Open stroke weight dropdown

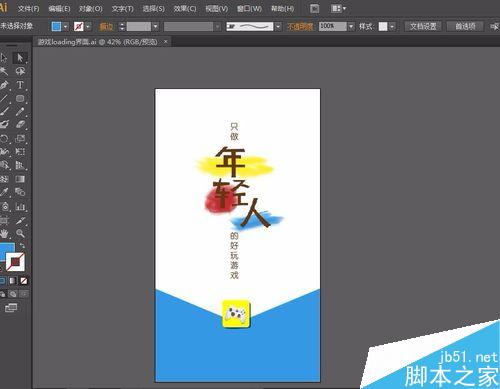click(155, 26)
